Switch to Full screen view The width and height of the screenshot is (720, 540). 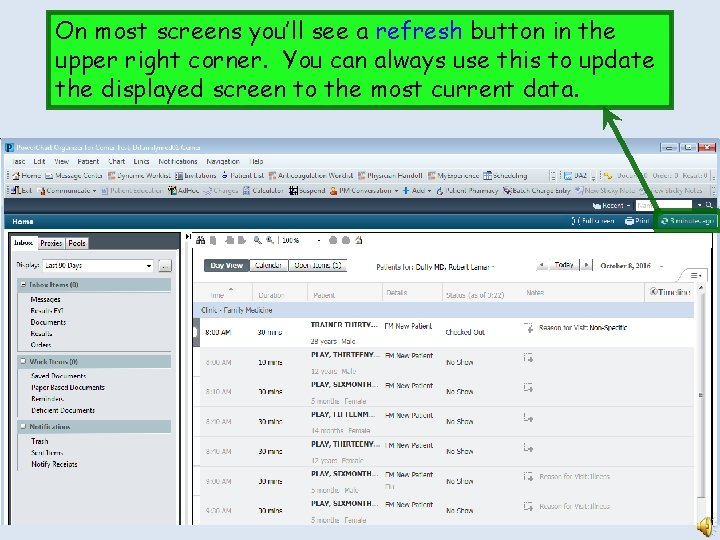pos(593,221)
